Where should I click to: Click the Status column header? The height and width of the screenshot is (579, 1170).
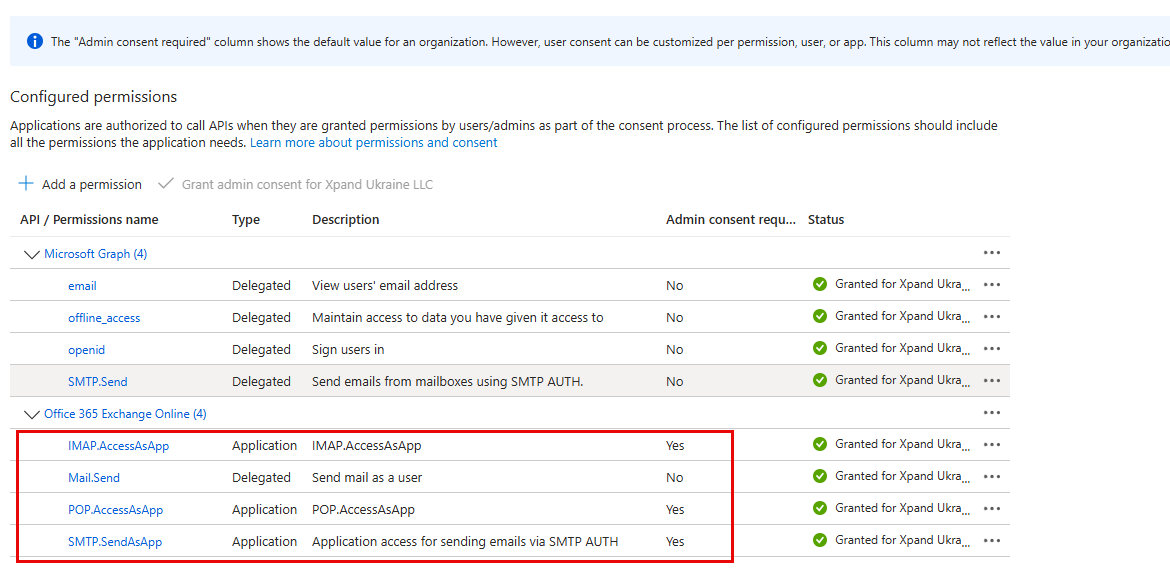click(x=826, y=220)
